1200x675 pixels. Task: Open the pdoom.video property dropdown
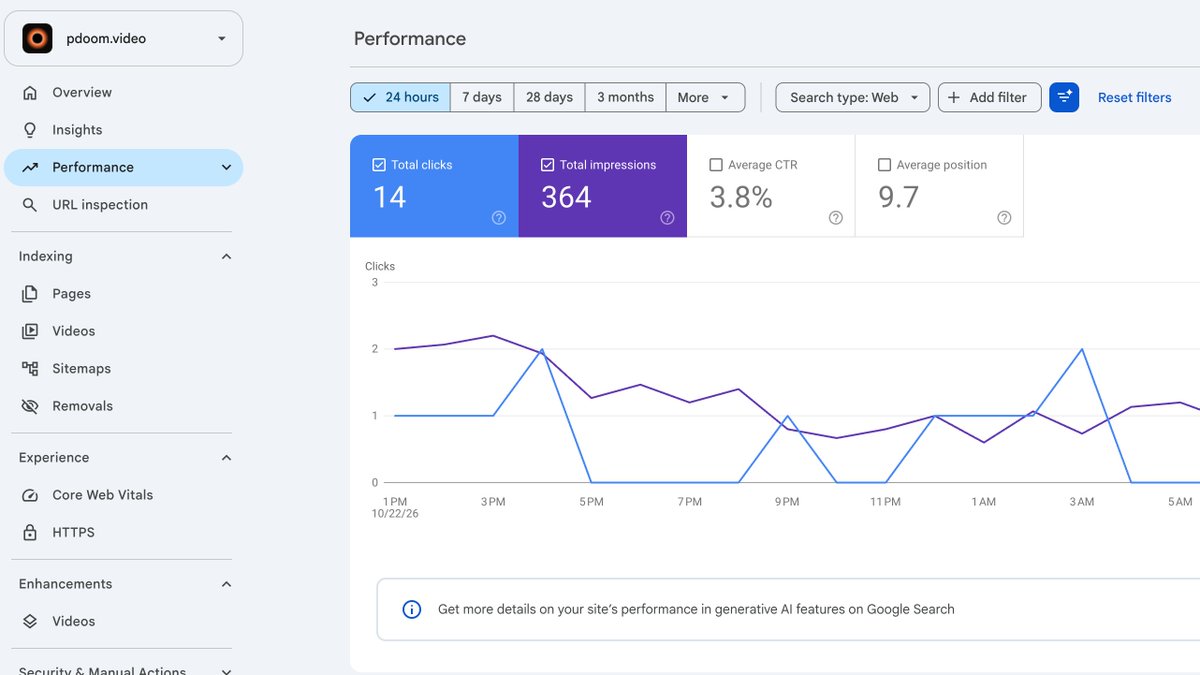coord(123,39)
